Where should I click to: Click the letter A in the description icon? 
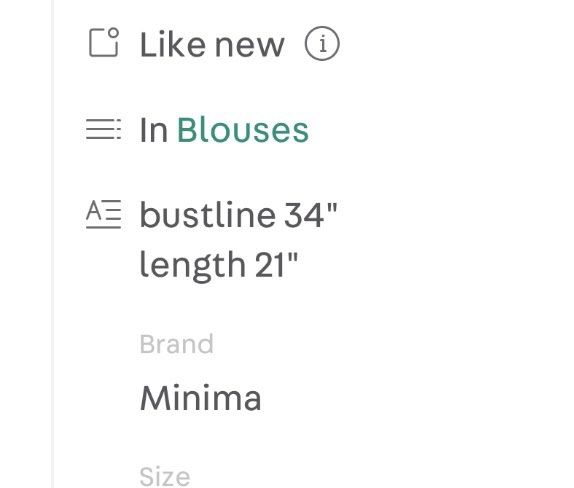(94, 211)
